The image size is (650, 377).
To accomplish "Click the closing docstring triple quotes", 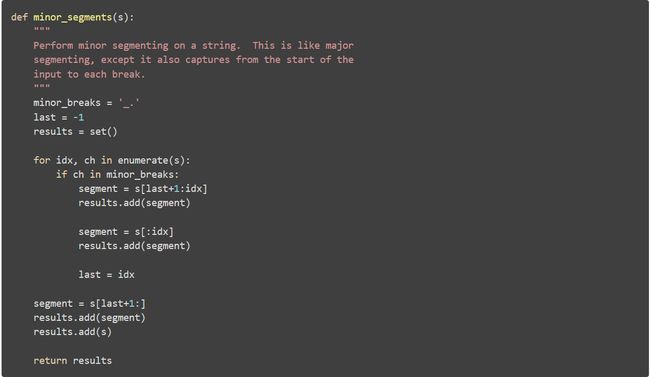I will pyautogui.click(x=42, y=86).
